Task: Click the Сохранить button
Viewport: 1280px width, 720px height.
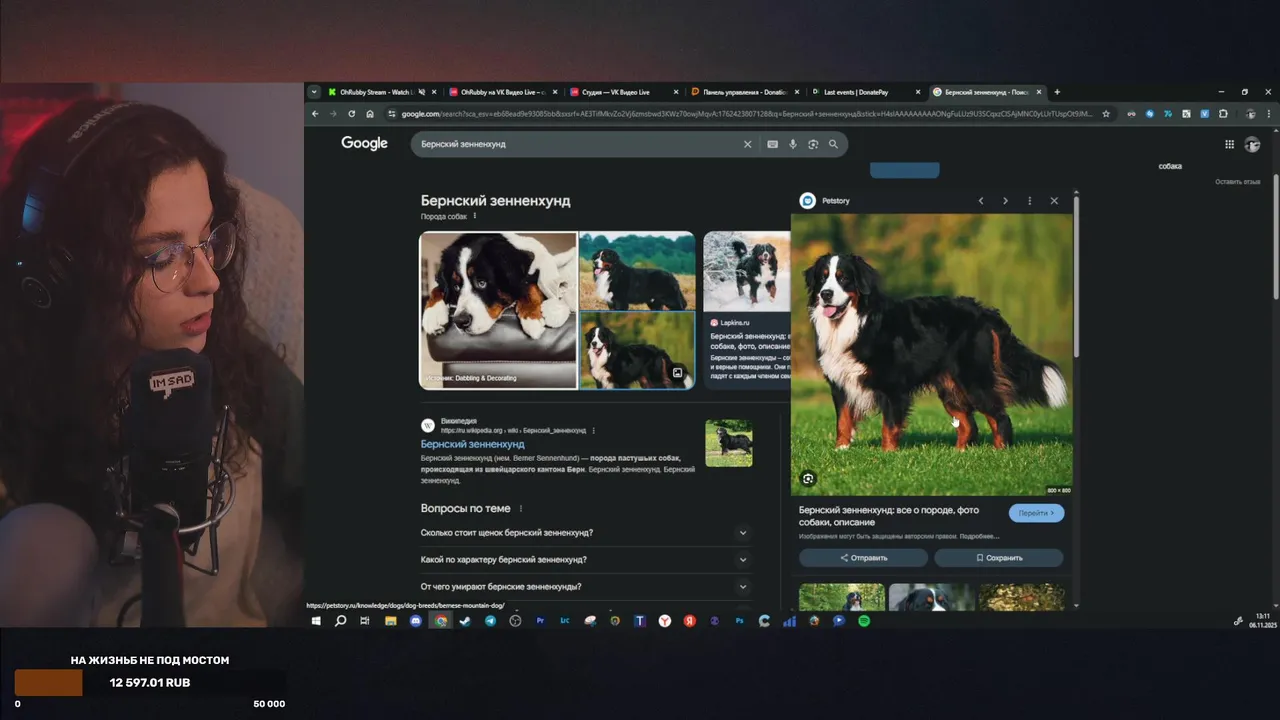Action: pos(999,558)
